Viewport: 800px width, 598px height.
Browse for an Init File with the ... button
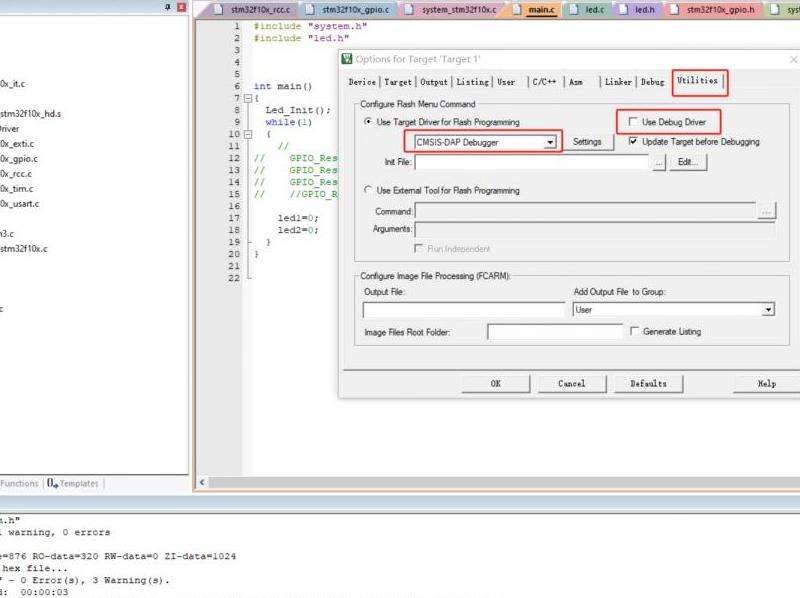click(659, 163)
